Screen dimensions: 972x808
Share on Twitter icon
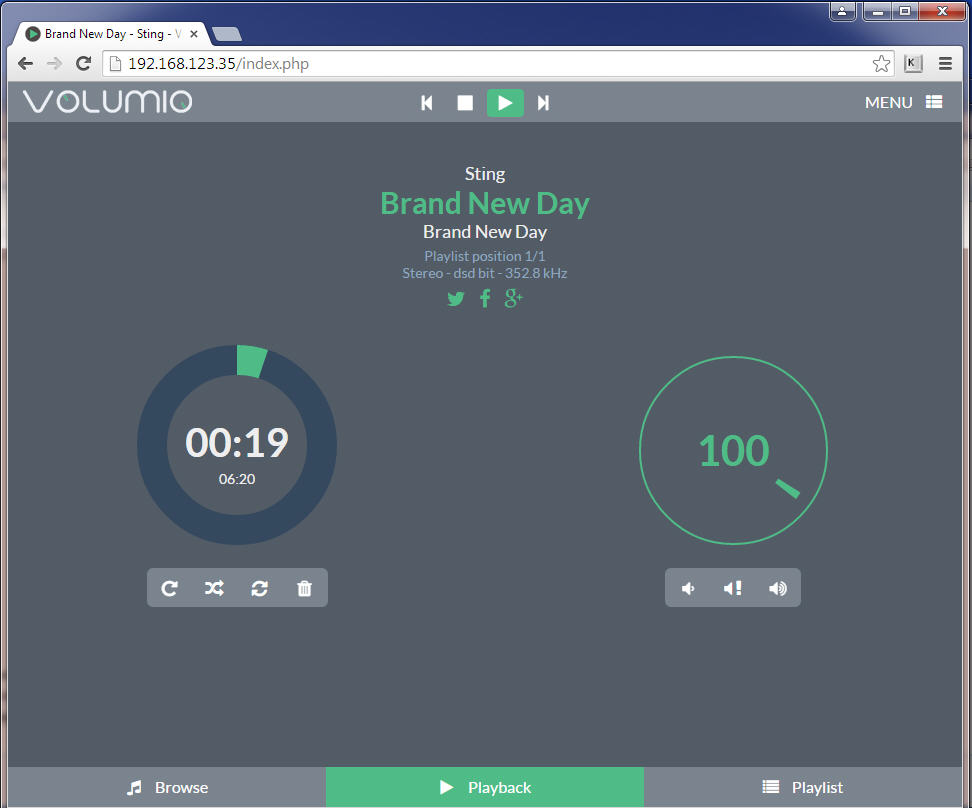click(456, 299)
